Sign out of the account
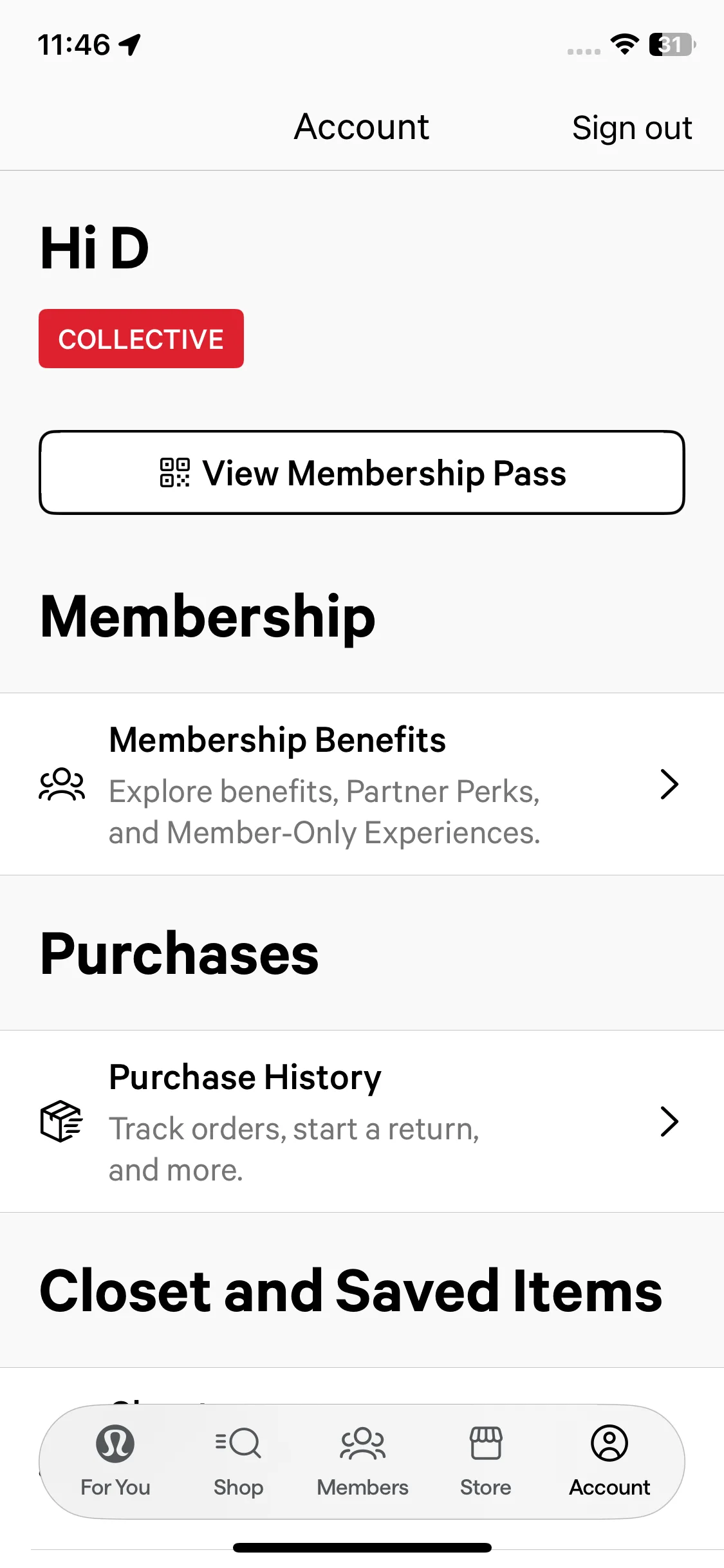Screen dimensions: 724x1568 631,127
